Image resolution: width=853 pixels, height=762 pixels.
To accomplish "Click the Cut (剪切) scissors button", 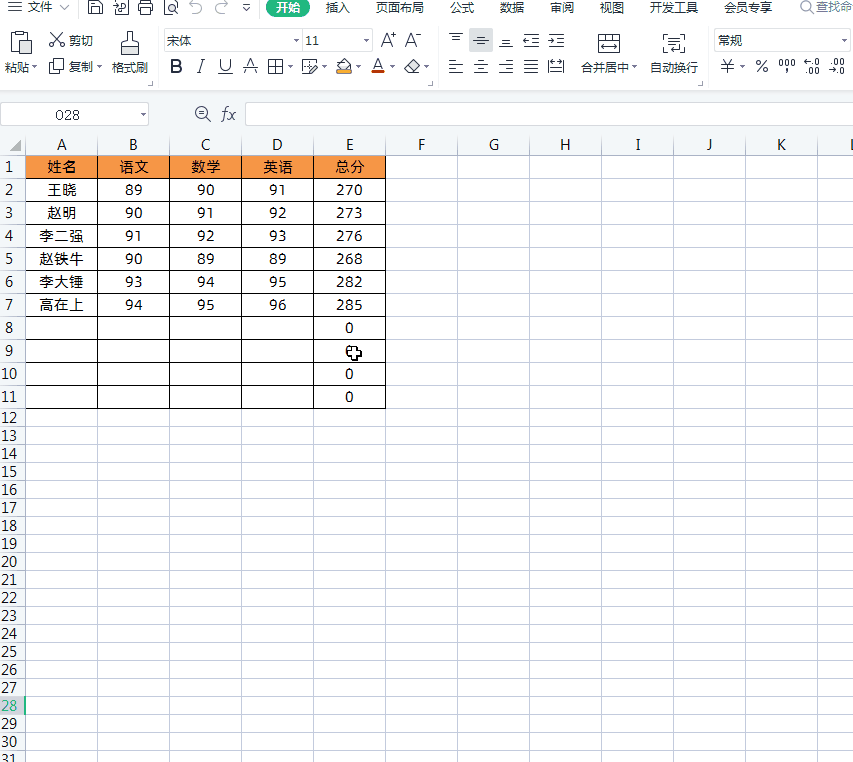I will click(x=71, y=40).
